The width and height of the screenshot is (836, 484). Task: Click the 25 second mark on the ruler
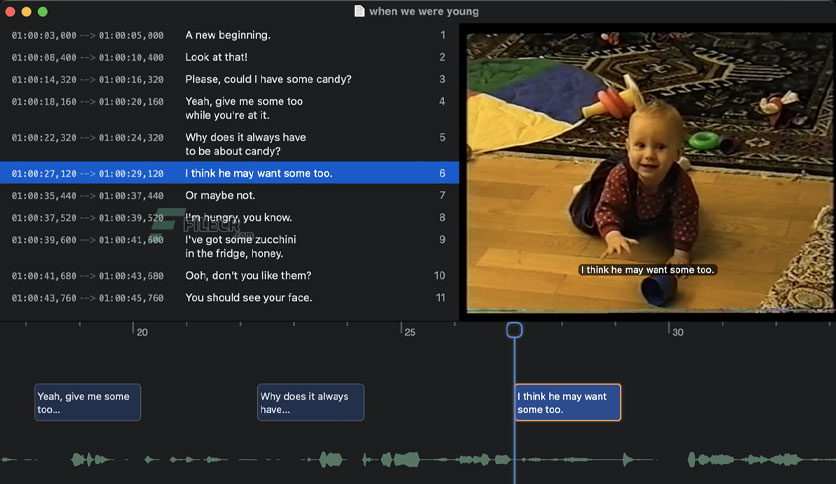pos(409,332)
